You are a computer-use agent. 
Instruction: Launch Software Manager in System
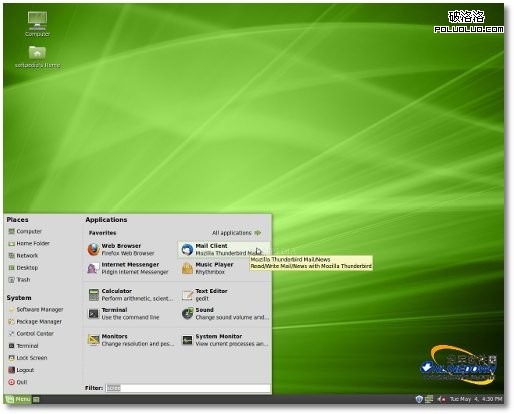point(36,310)
